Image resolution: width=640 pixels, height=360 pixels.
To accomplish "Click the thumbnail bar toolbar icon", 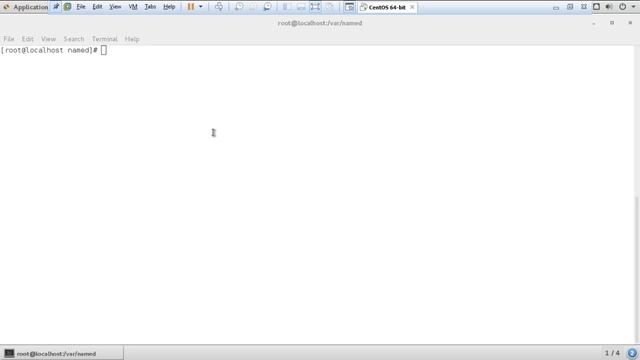I will pyautogui.click(x=301, y=7).
